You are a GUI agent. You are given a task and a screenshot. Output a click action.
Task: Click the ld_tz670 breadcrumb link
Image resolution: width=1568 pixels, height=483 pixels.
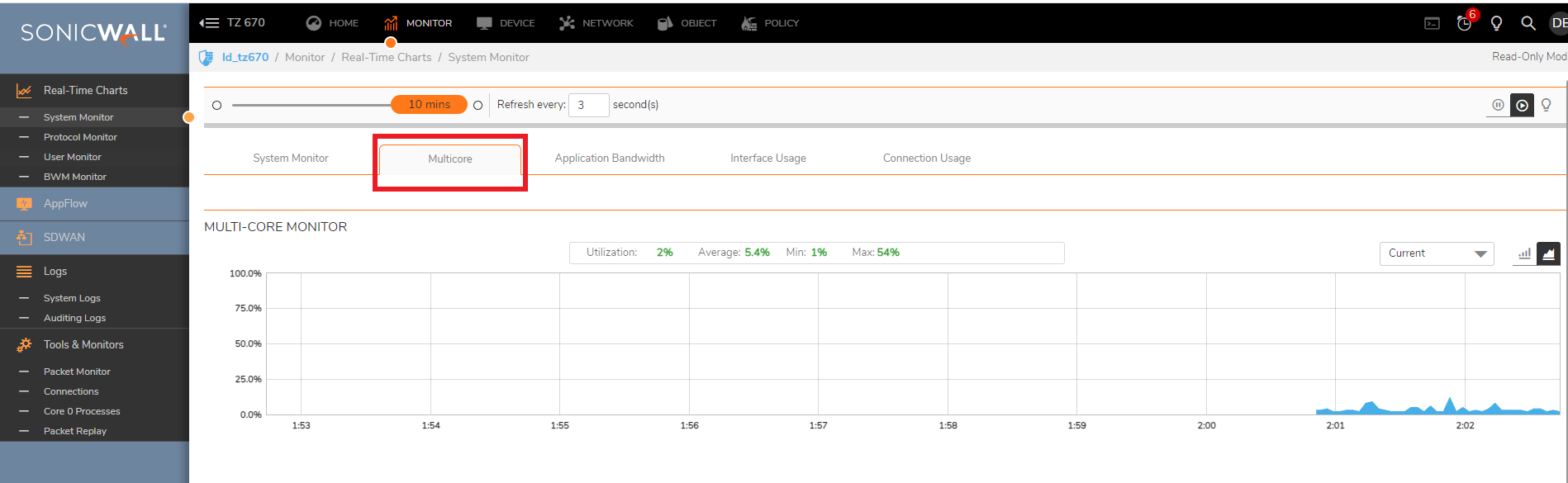[x=245, y=57]
